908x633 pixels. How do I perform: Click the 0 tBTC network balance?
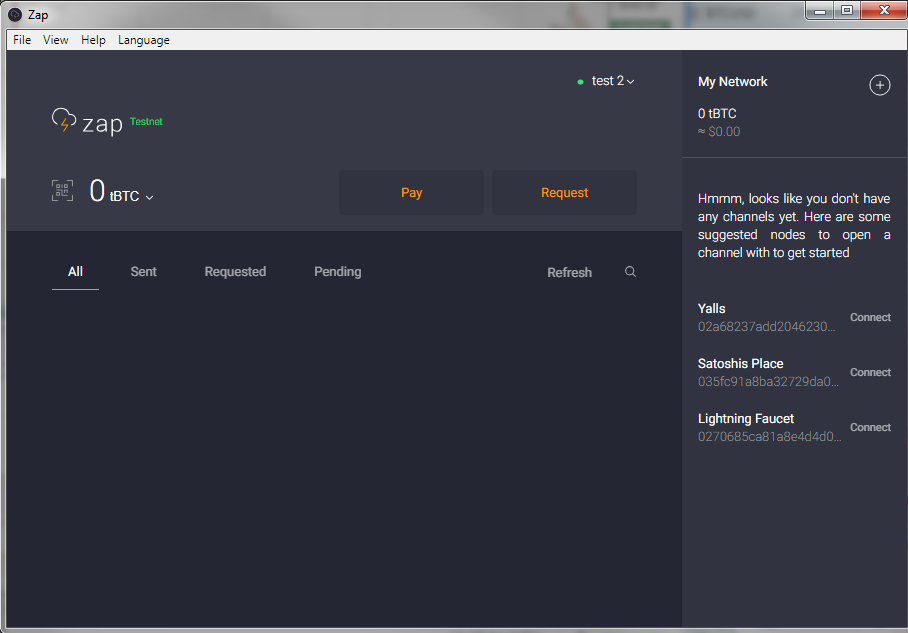pos(717,114)
